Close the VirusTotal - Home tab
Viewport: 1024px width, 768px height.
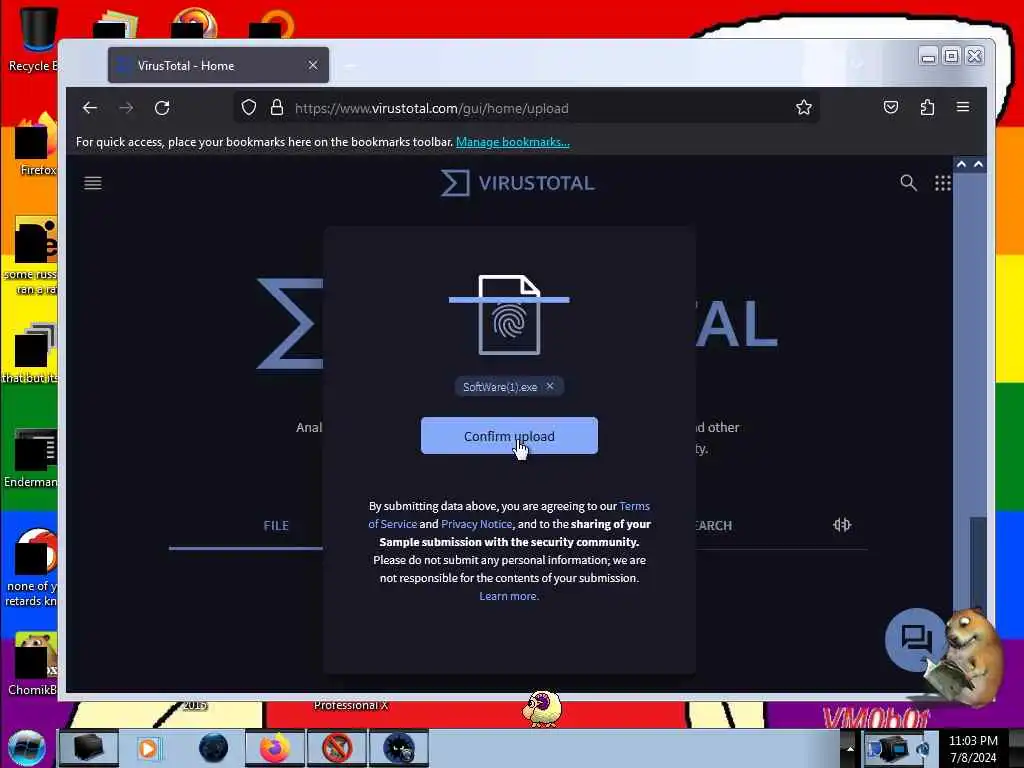coord(313,65)
